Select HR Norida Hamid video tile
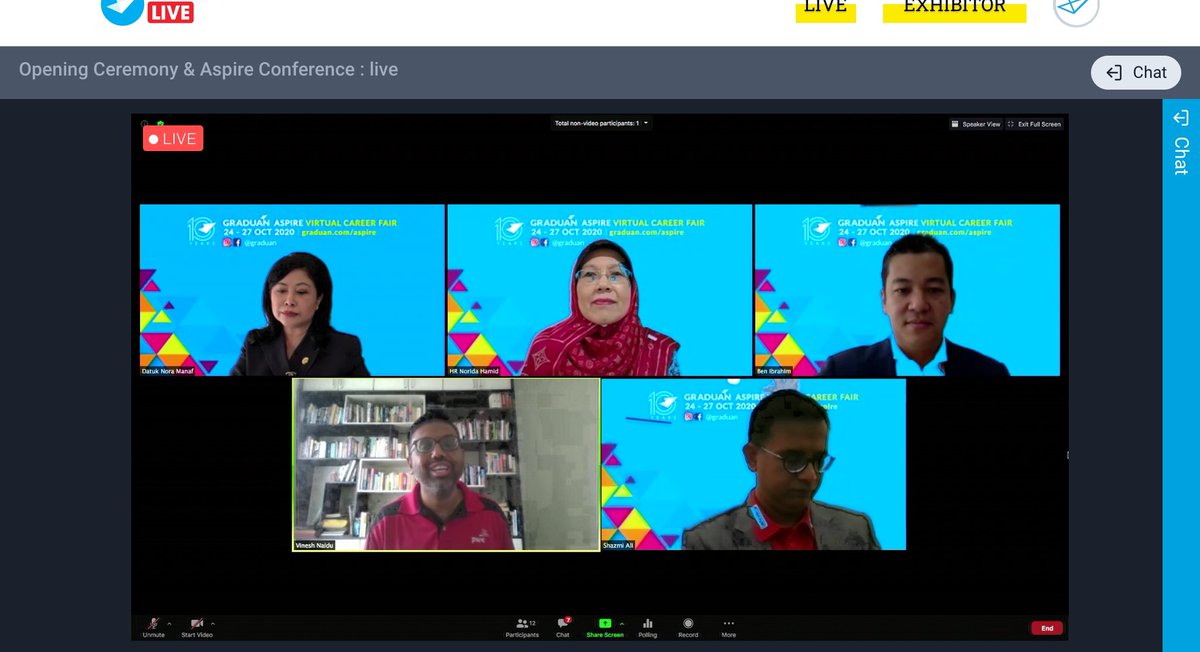The width and height of the screenshot is (1200, 652). (599, 290)
